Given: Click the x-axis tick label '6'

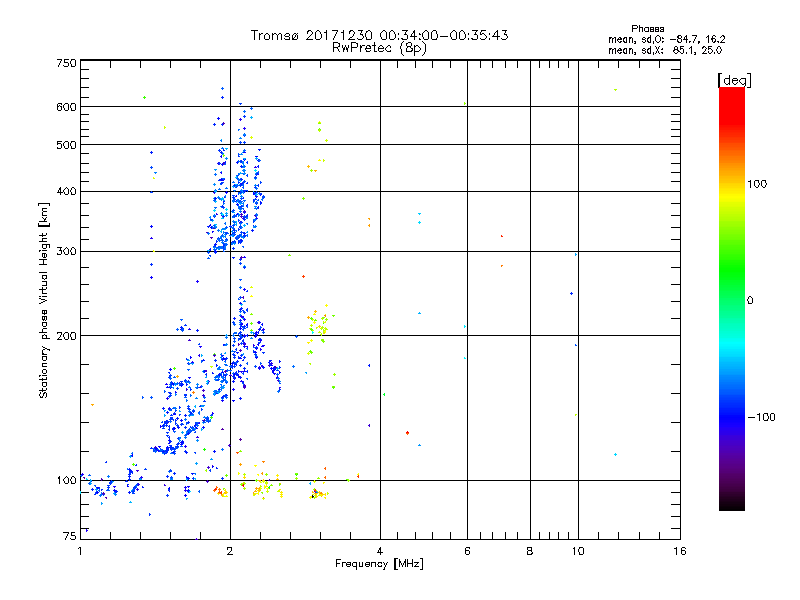Looking at the screenshot, I should coord(467,551).
